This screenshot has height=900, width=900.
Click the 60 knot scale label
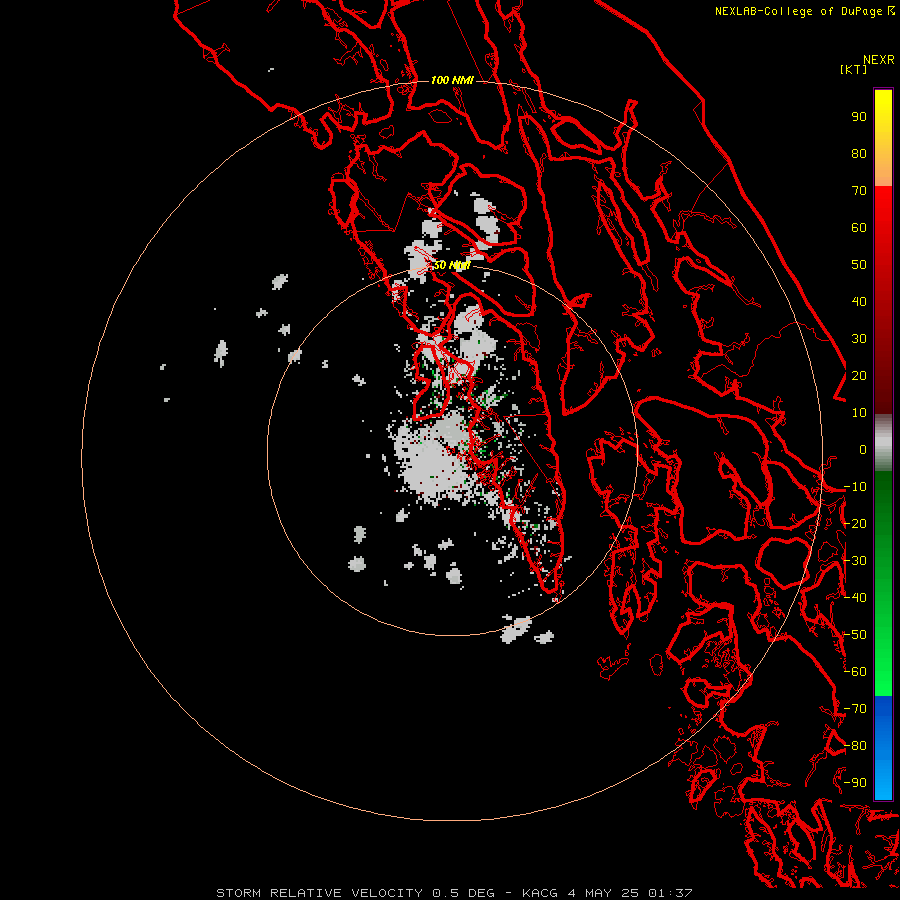point(859,227)
